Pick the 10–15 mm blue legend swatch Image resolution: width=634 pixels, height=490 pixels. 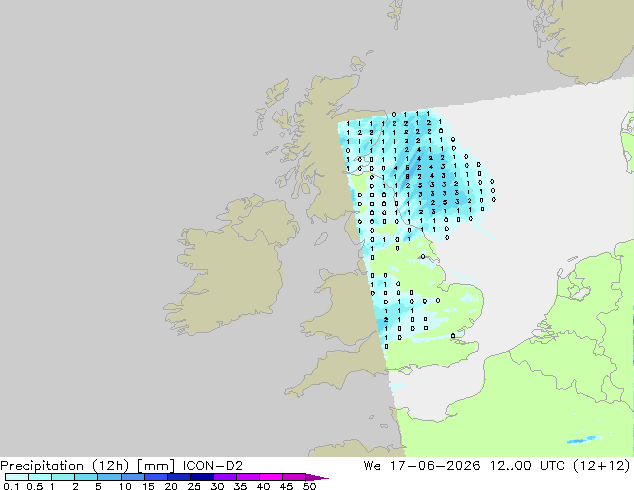[133, 477]
